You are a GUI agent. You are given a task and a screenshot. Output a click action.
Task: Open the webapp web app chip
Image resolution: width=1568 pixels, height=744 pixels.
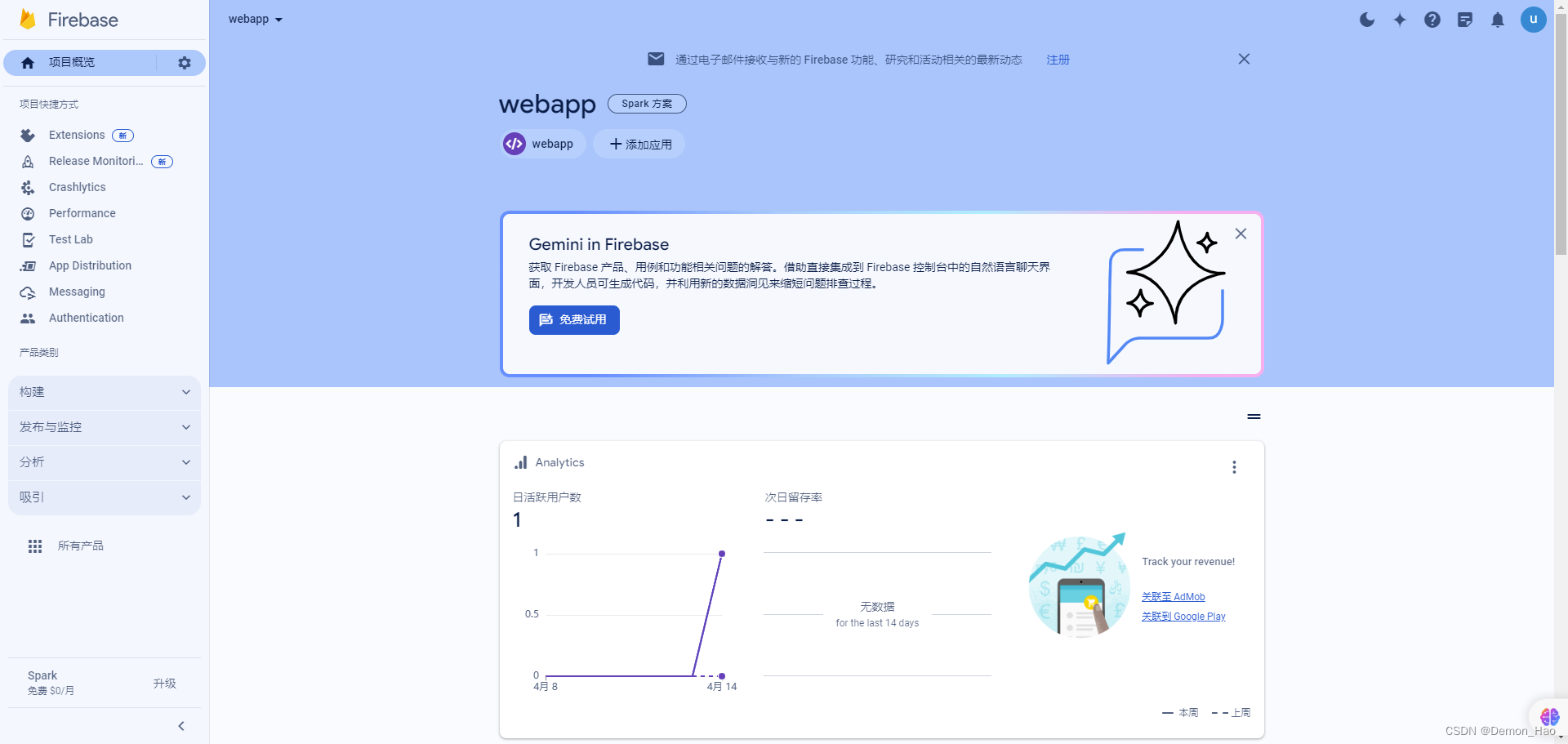tap(542, 144)
